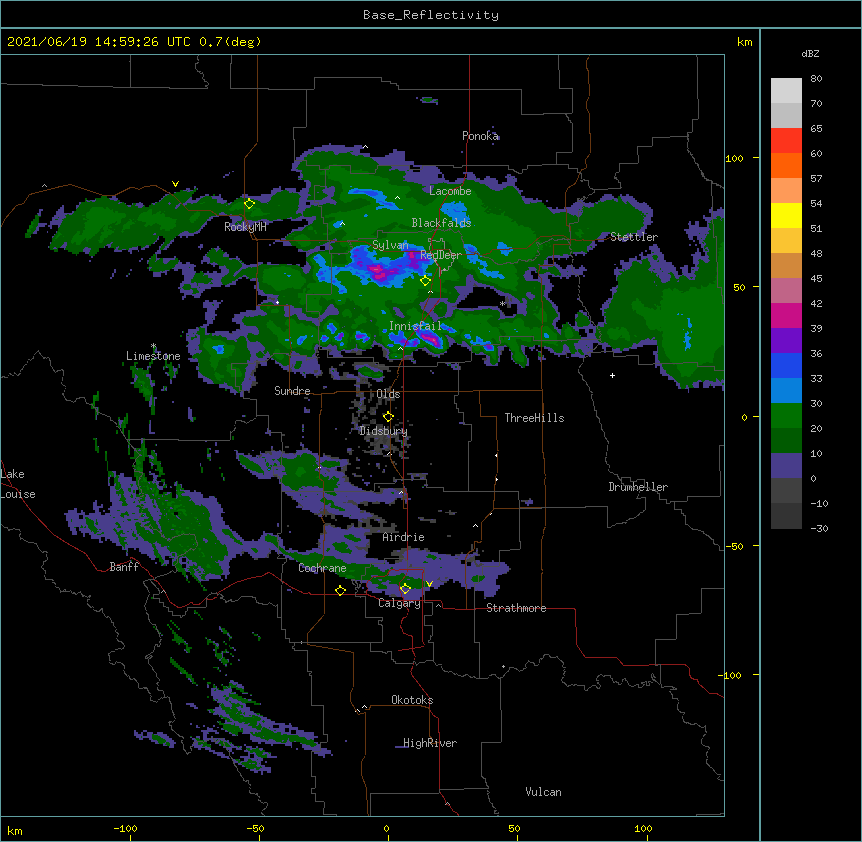Pick the top light gray 80 dBZ swatch

[786, 90]
